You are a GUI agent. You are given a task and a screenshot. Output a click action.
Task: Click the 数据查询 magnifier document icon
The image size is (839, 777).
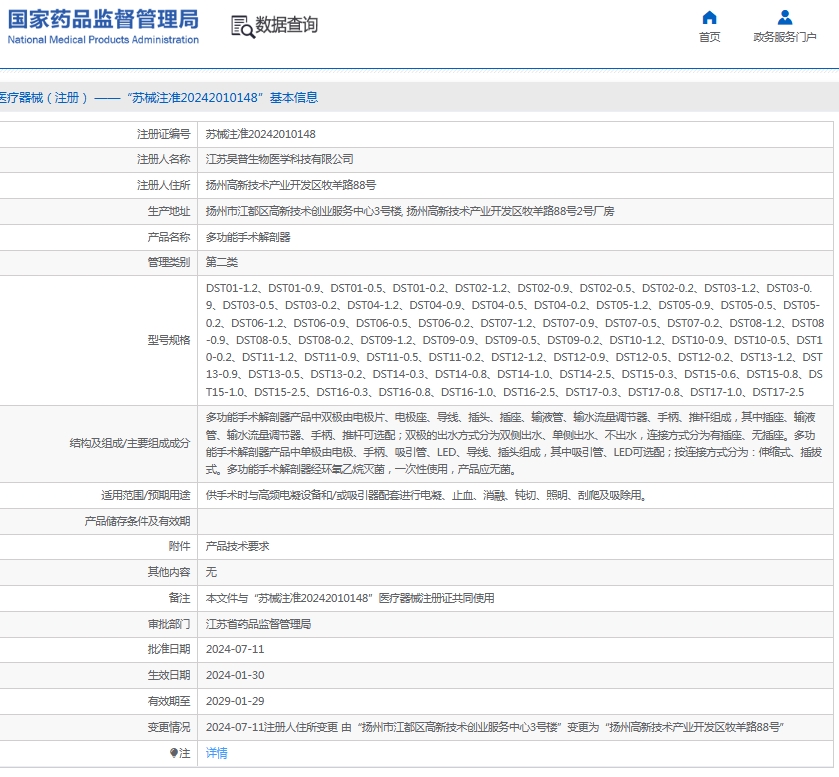(x=242, y=26)
